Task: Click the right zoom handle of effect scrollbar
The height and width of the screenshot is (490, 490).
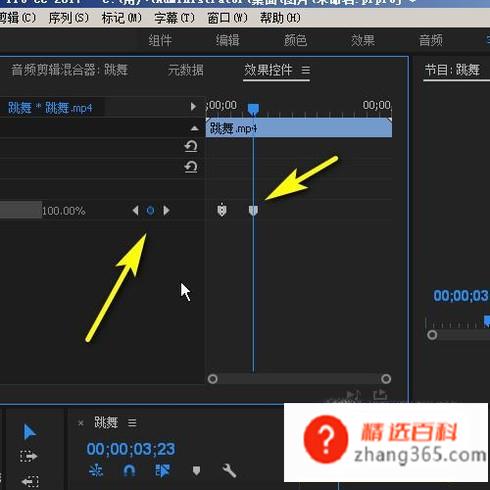Action: (386, 379)
